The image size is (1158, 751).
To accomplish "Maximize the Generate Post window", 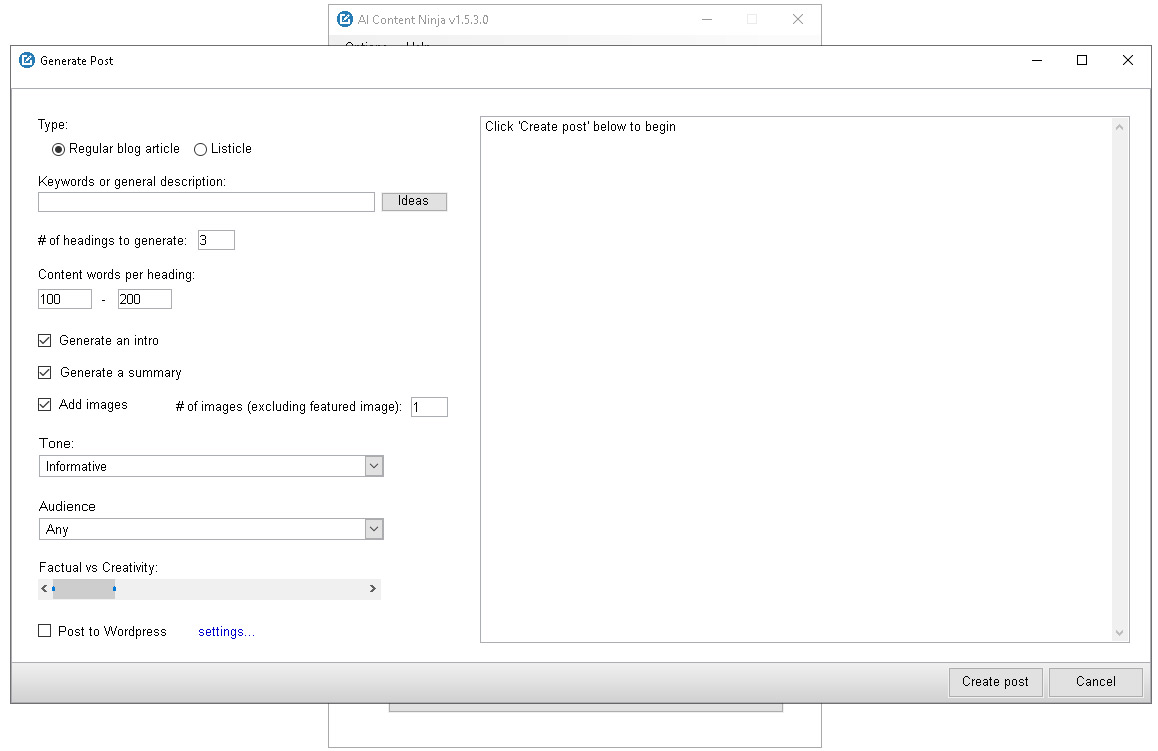I will pos(1082,61).
